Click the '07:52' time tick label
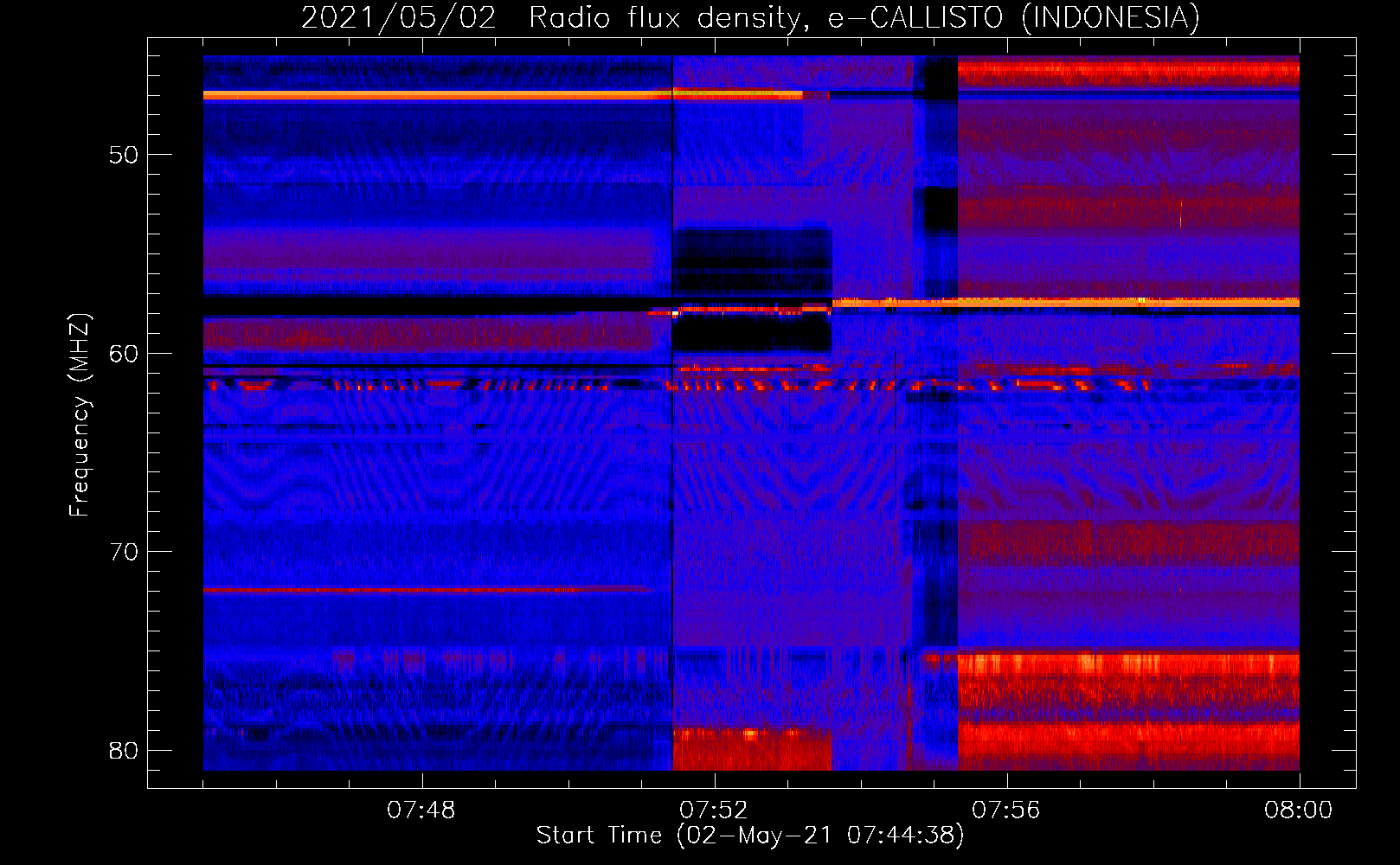Screen dimensions: 1400x865 (x=714, y=811)
